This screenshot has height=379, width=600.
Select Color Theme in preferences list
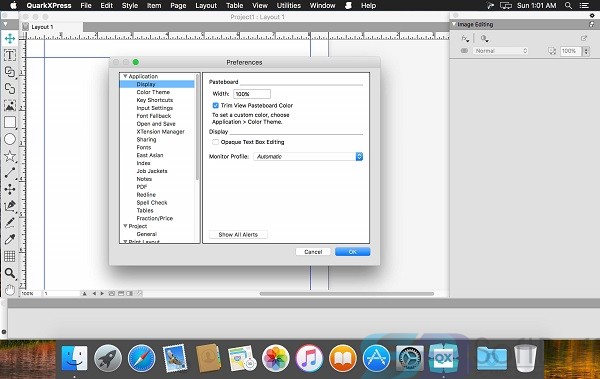tap(153, 92)
